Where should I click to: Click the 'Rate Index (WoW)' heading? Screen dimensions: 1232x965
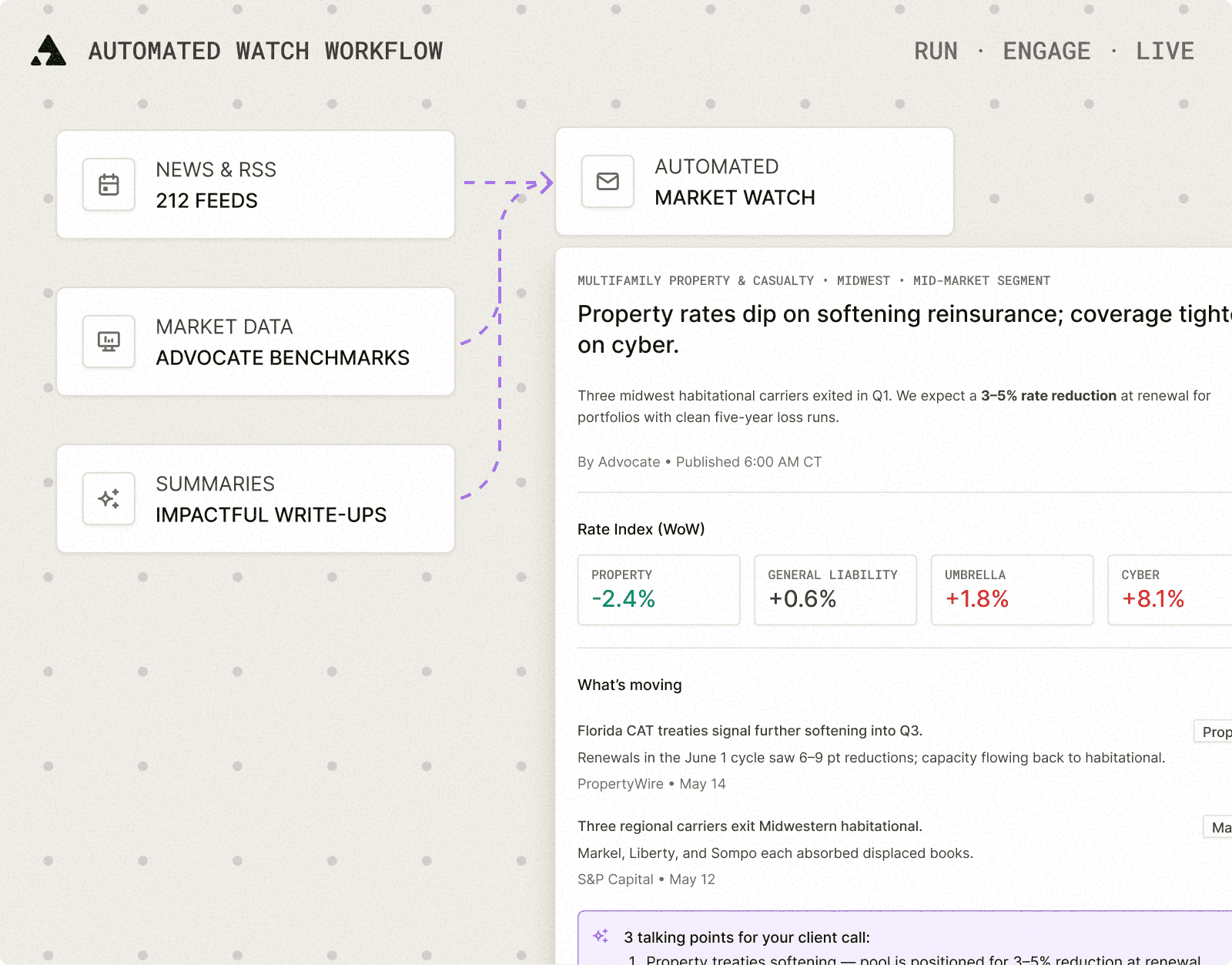(641, 529)
